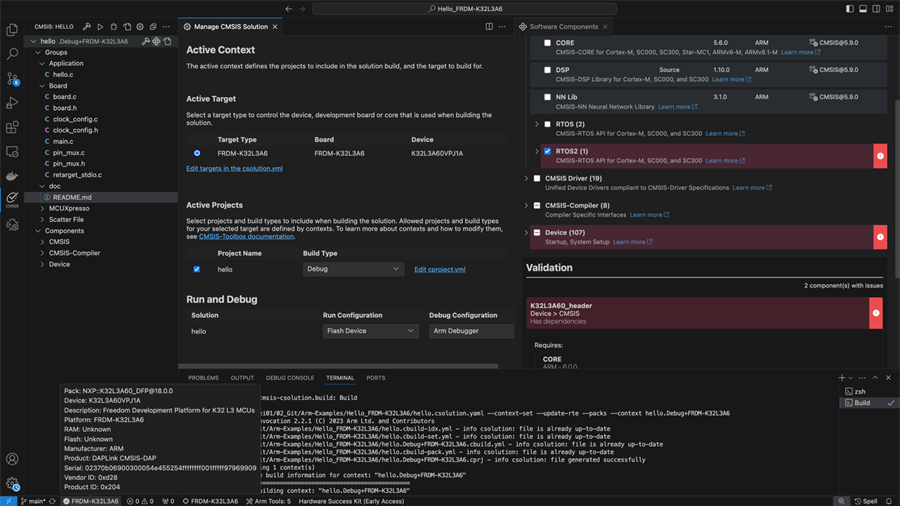
Task: Switch to the Problems panel tab
Action: [x=203, y=378]
